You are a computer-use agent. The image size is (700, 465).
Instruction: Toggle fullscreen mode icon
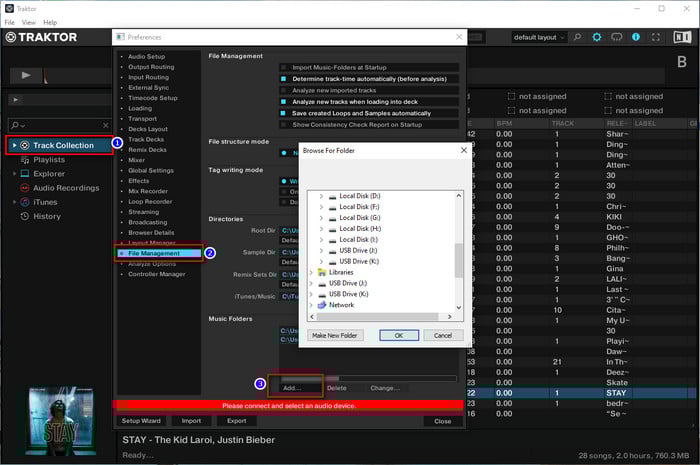[x=655, y=37]
